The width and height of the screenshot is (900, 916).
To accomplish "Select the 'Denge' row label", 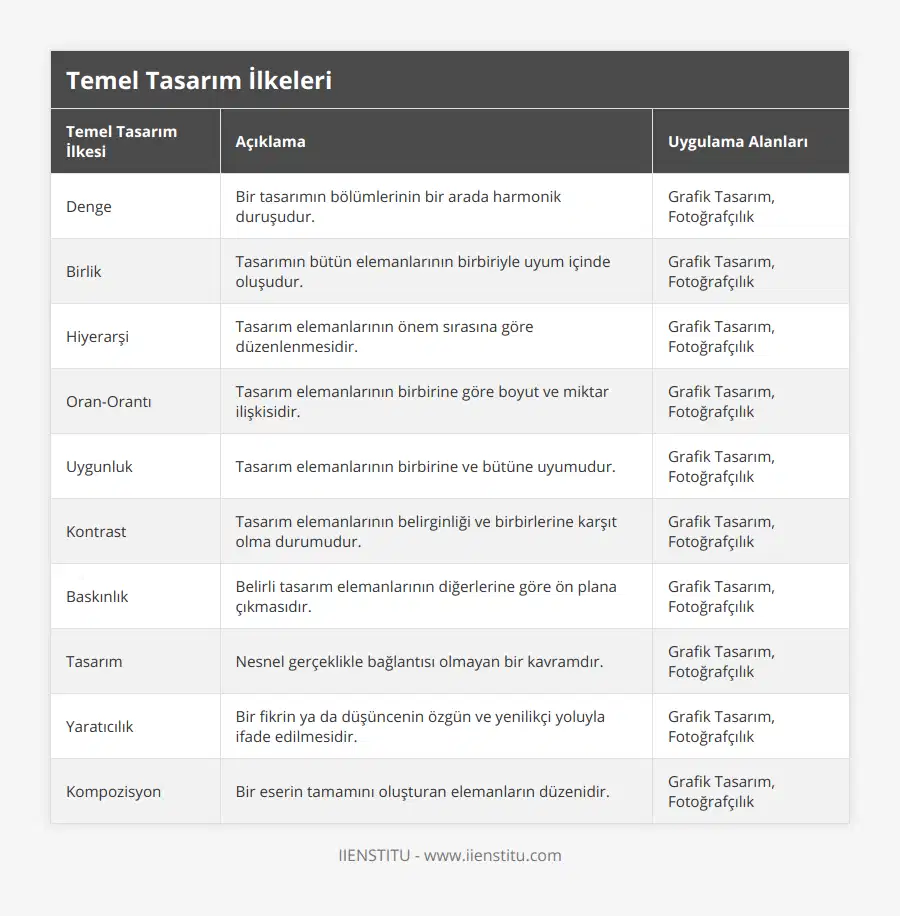I will click(89, 207).
